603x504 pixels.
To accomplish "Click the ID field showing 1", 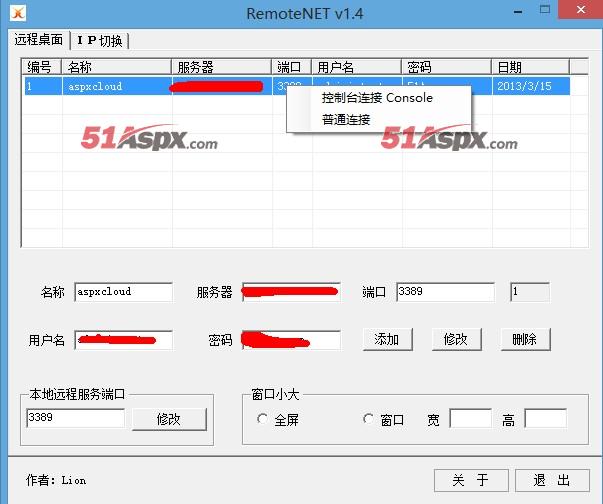I will click(530, 292).
